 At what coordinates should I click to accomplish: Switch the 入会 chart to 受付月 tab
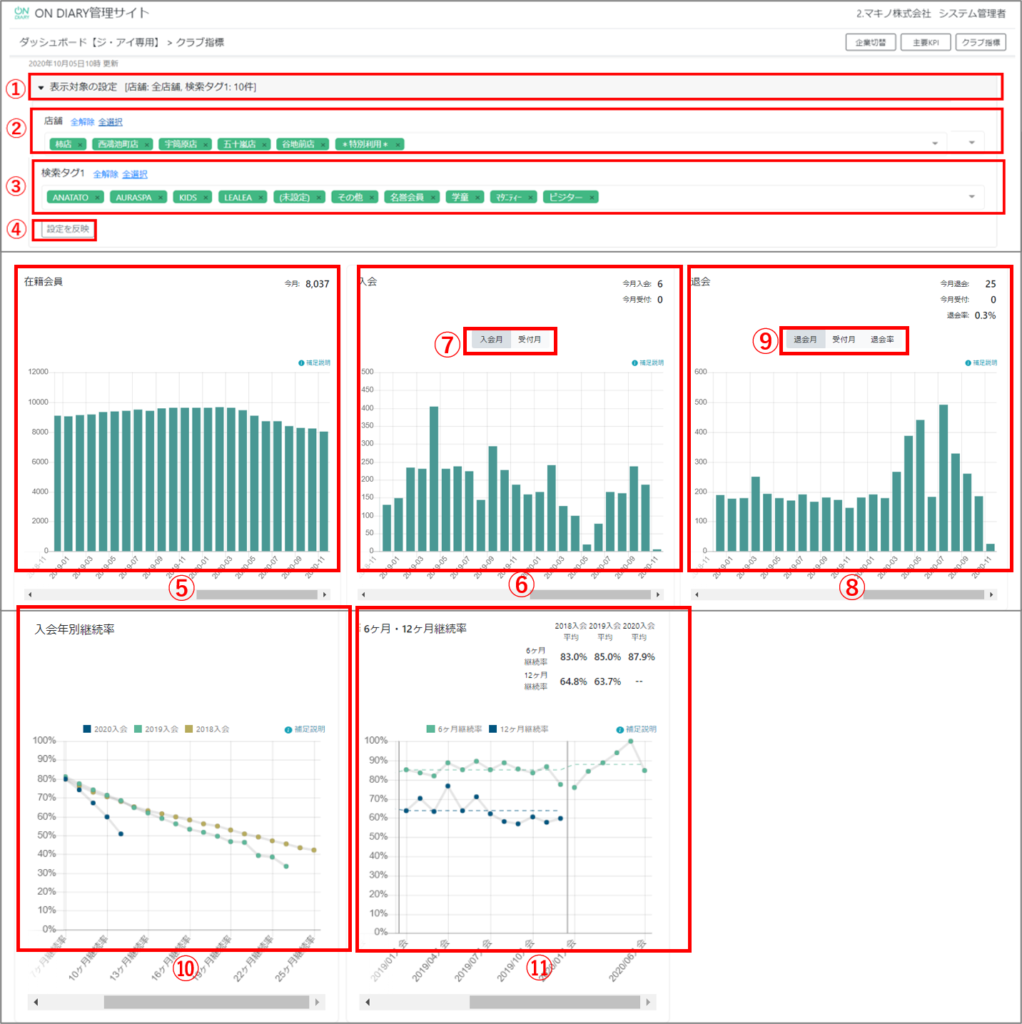(x=532, y=340)
